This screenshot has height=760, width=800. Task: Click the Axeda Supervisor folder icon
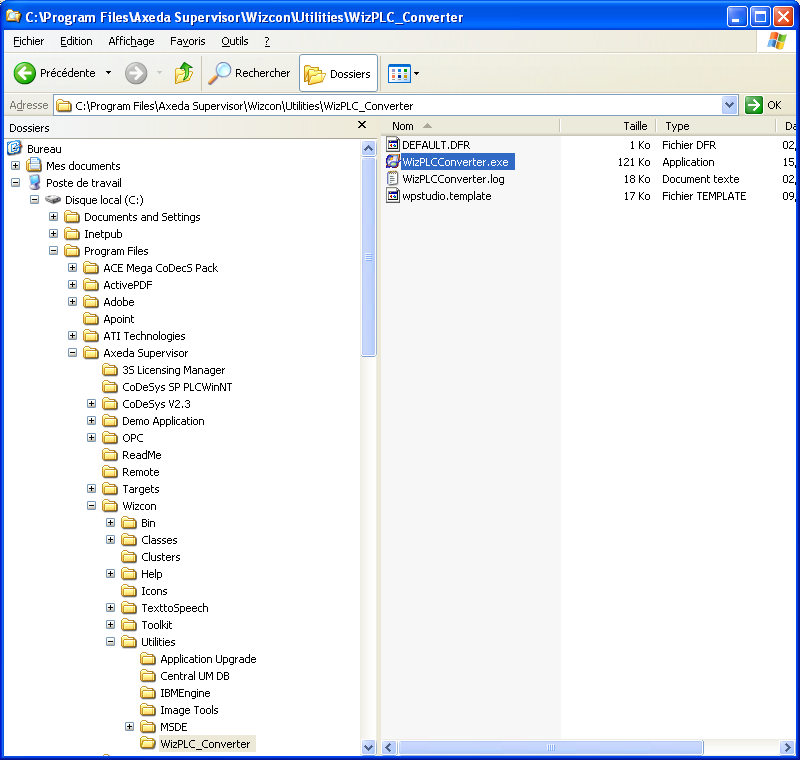[x=91, y=352]
